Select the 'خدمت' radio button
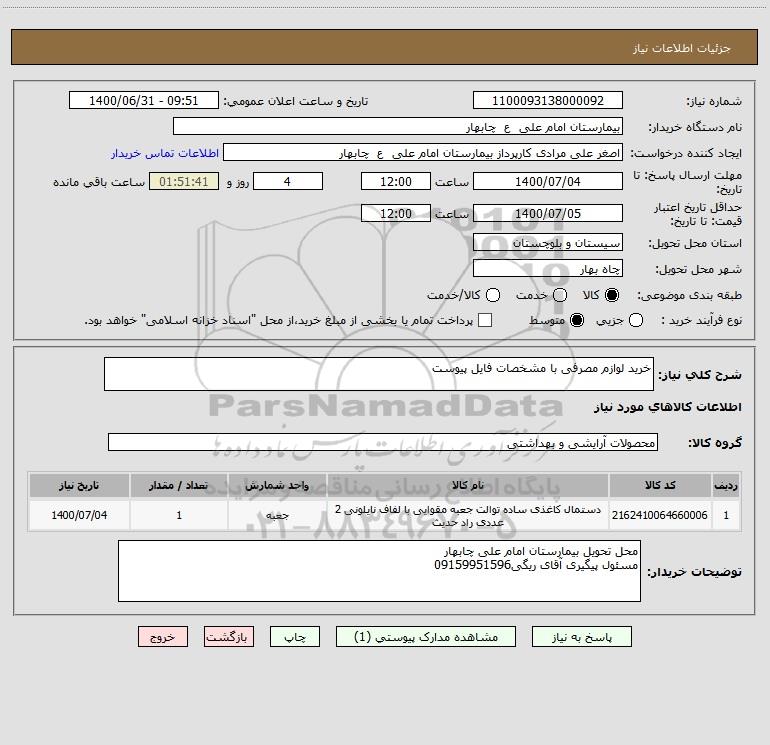 pos(560,295)
